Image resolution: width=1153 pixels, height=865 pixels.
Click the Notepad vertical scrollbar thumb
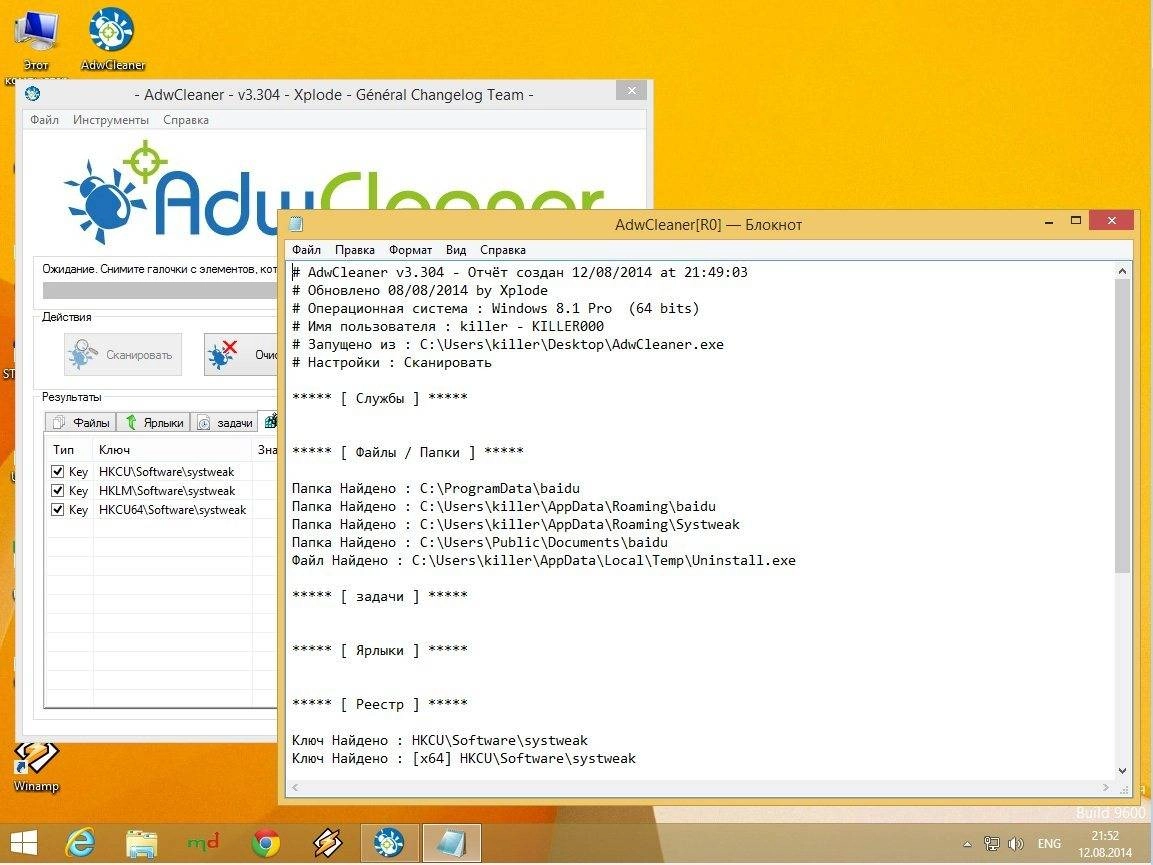click(x=1122, y=427)
